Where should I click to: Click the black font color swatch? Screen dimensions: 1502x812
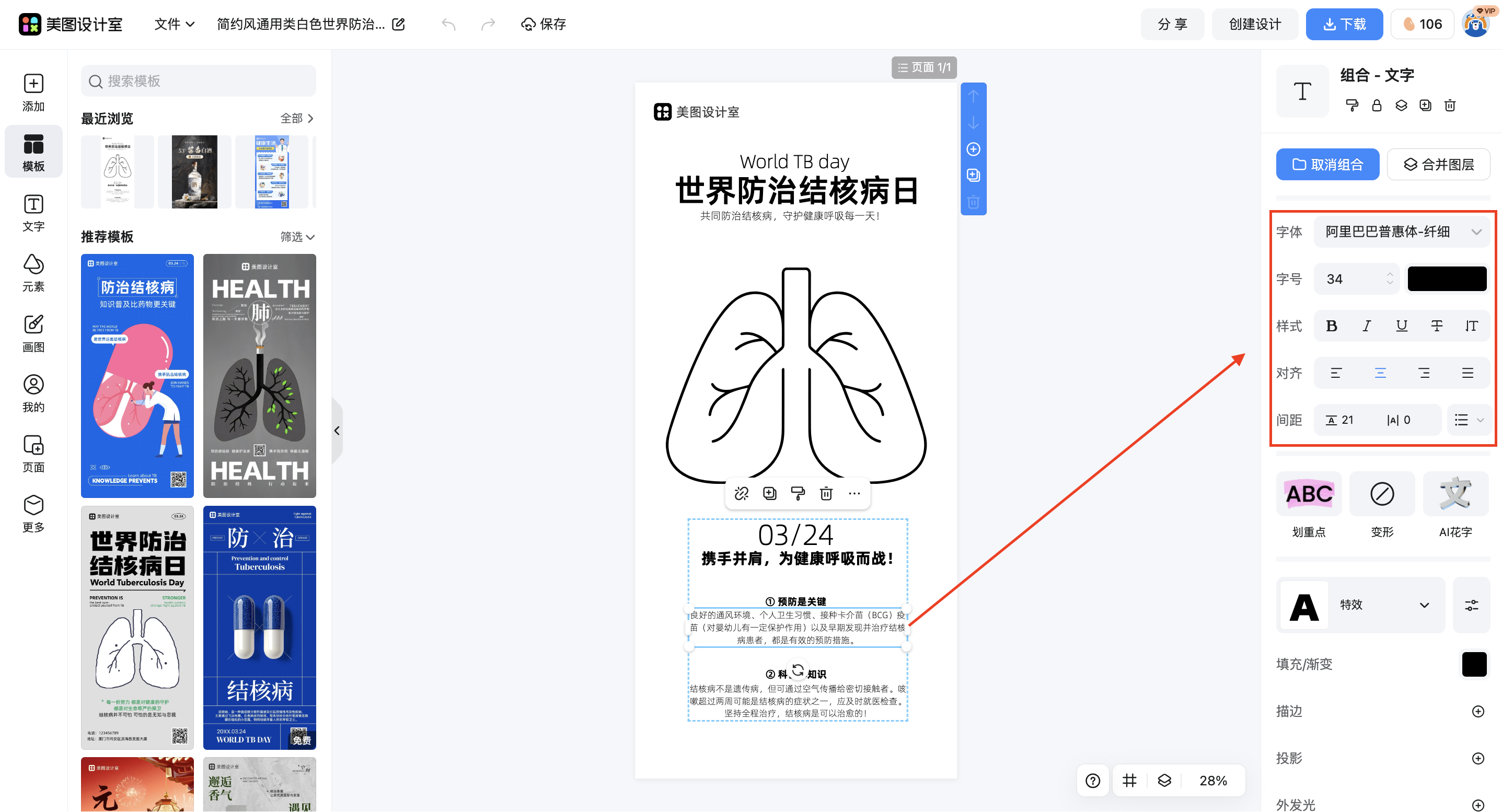pos(1447,279)
